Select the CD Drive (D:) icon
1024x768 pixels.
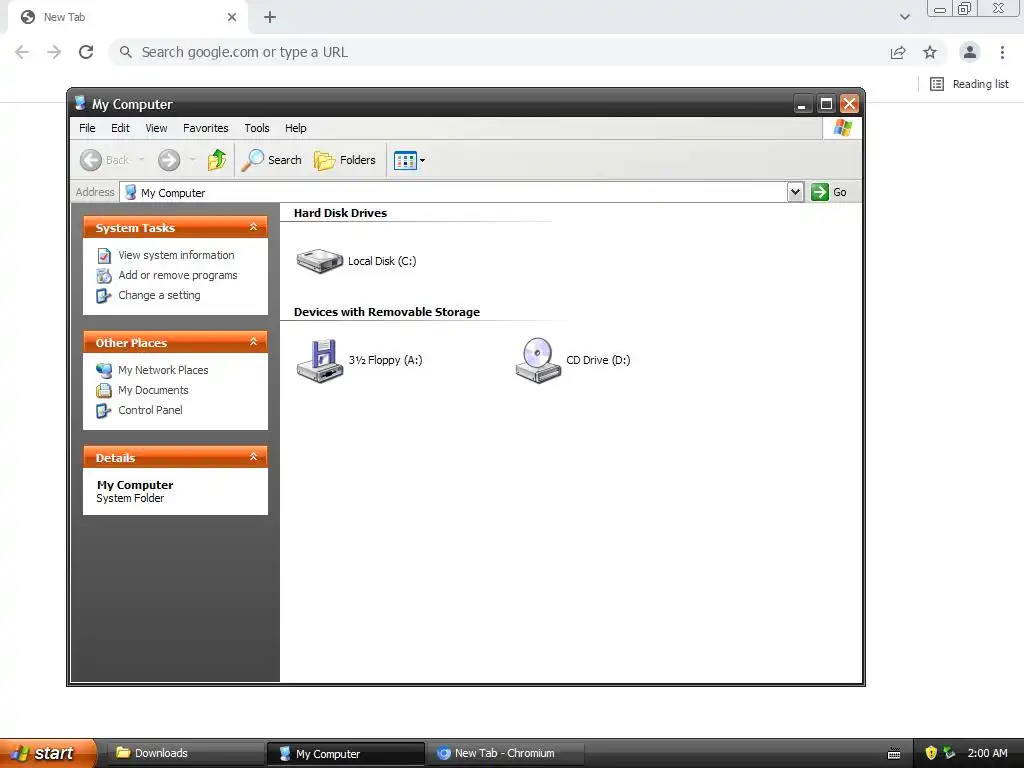(x=538, y=360)
